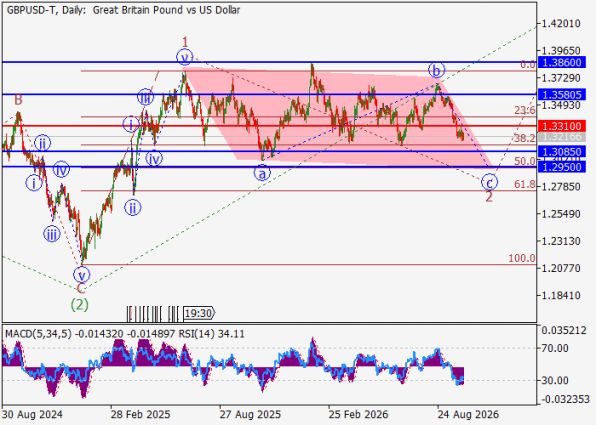Click the red wave 2 label

coord(489,196)
